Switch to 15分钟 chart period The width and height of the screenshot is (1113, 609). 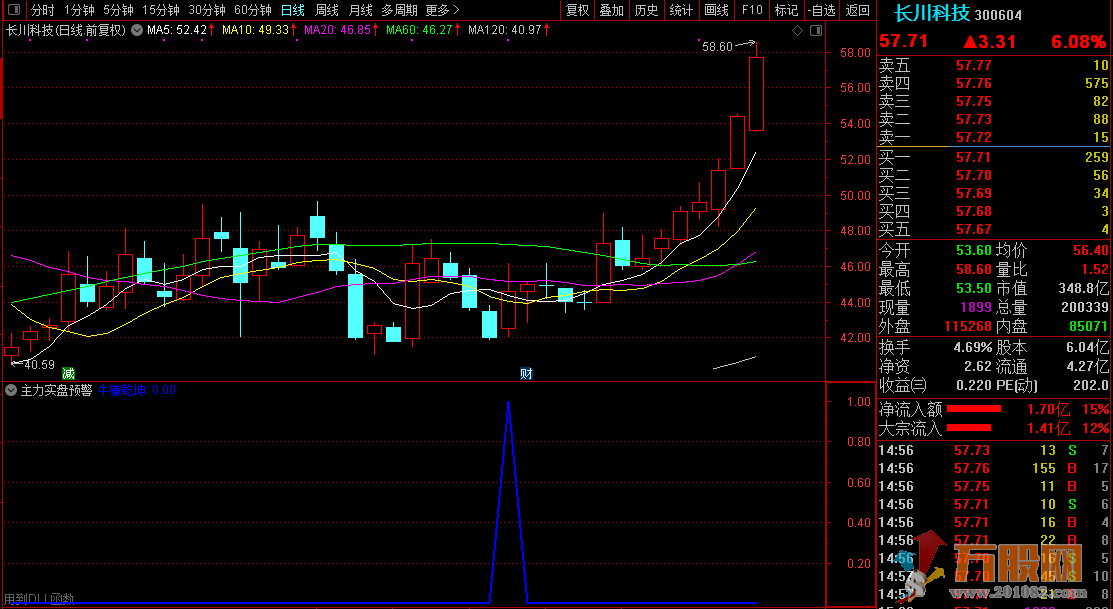(160, 10)
